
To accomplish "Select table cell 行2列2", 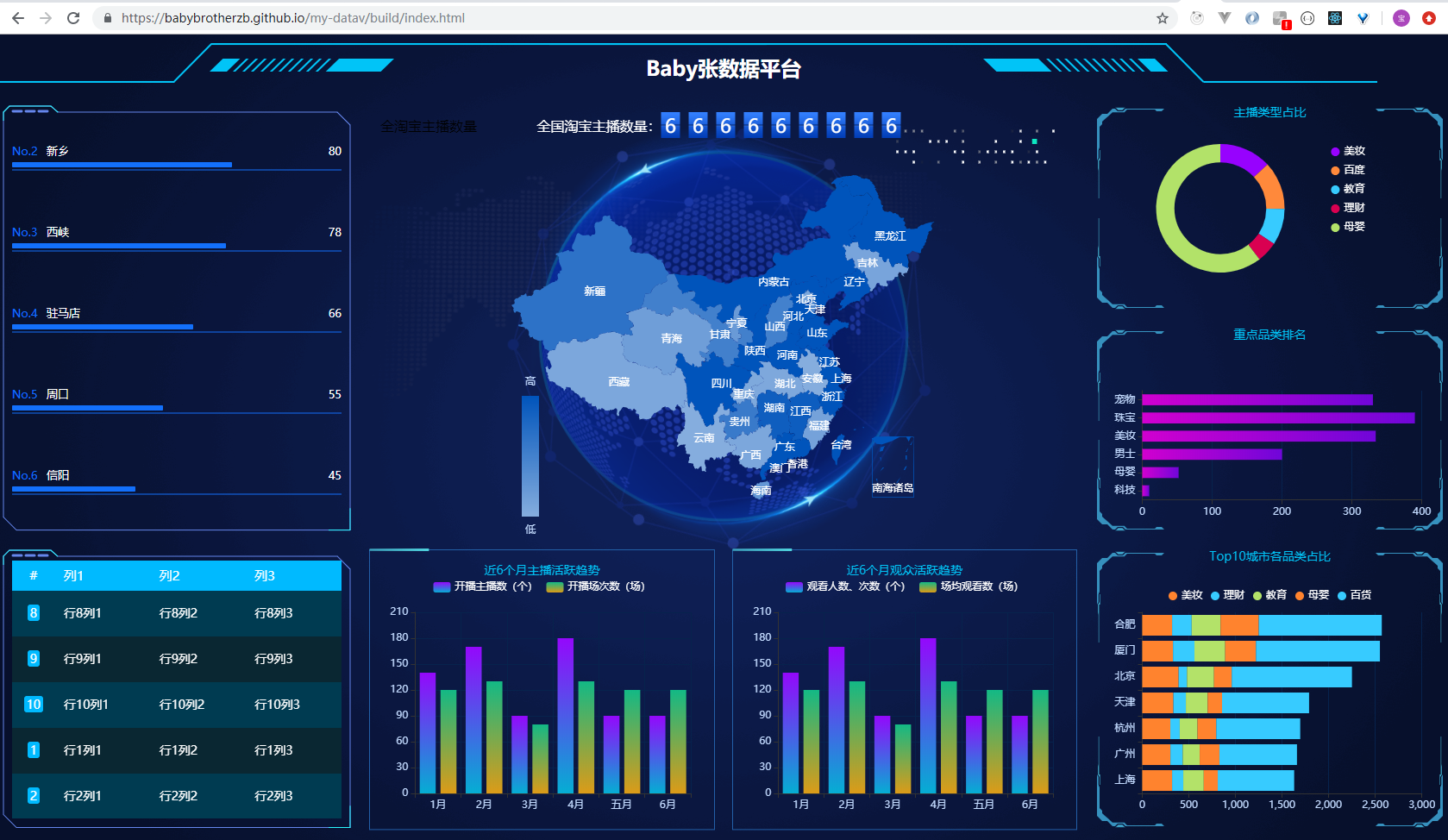I will pos(179,796).
